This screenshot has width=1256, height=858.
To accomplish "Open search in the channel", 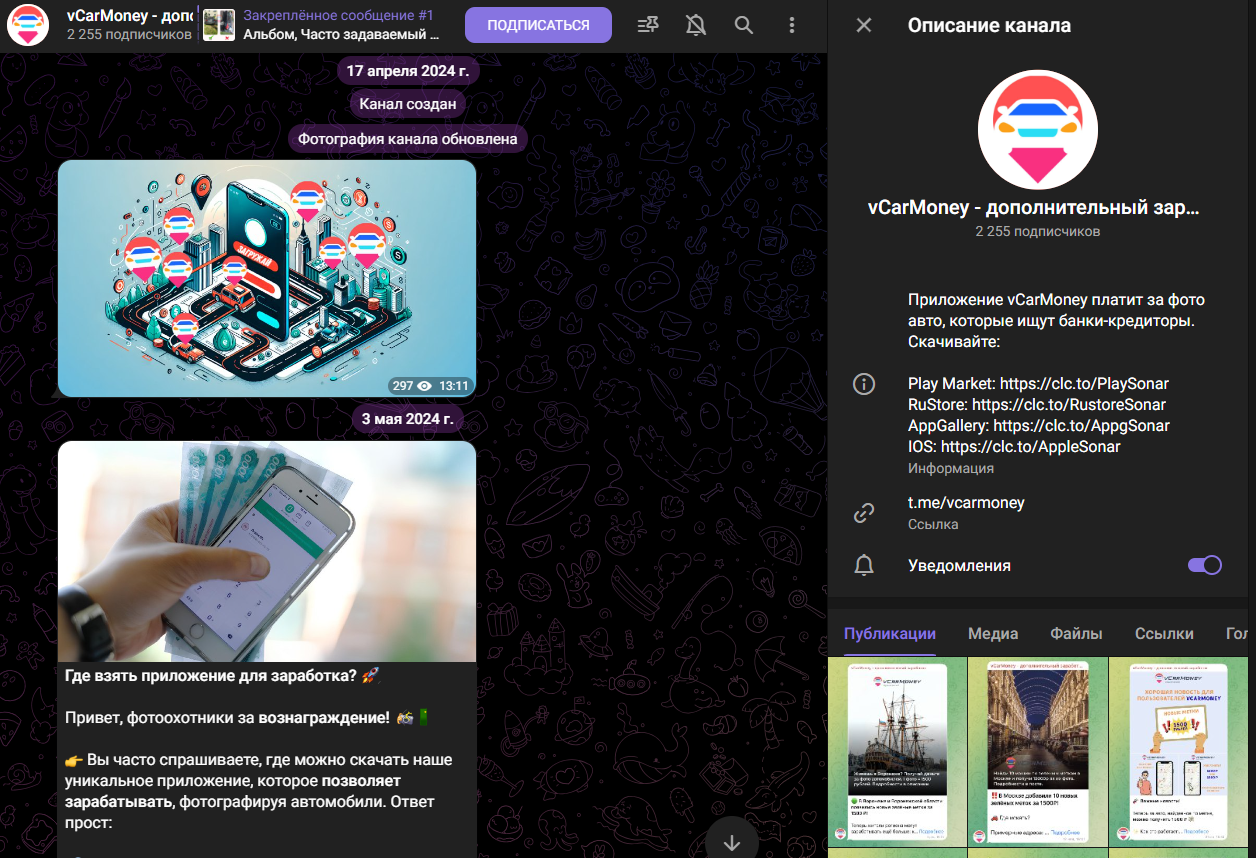I will click(x=744, y=25).
